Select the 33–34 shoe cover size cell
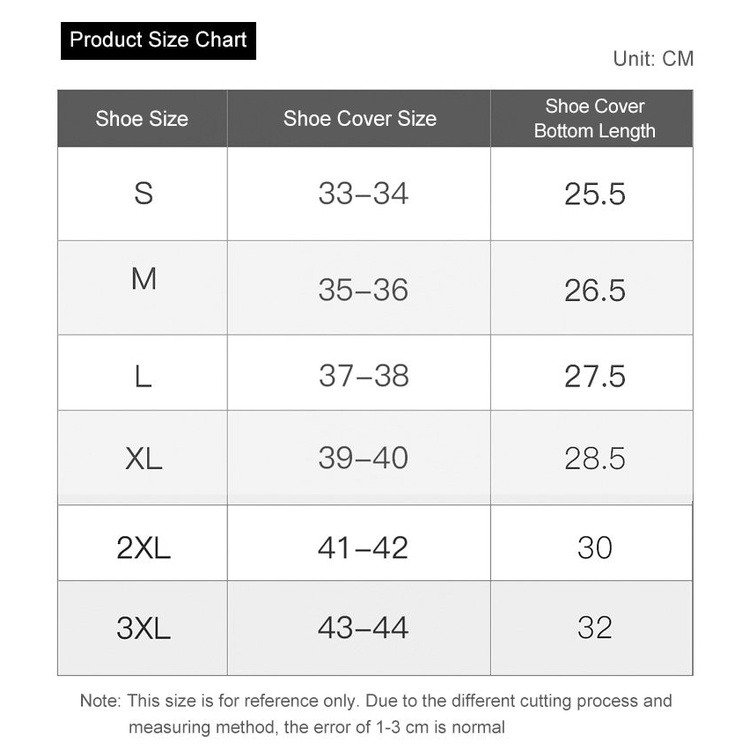 point(363,193)
